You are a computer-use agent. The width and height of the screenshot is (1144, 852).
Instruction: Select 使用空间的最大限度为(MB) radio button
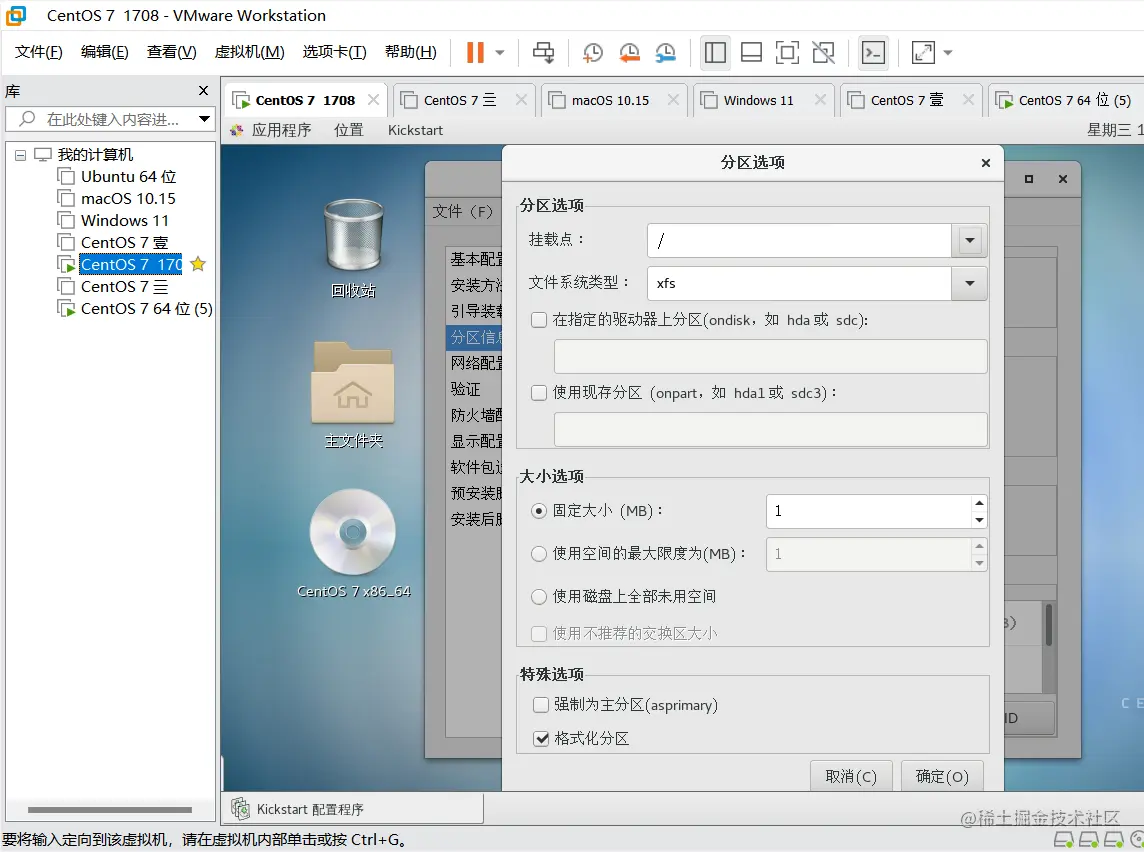[539, 554]
